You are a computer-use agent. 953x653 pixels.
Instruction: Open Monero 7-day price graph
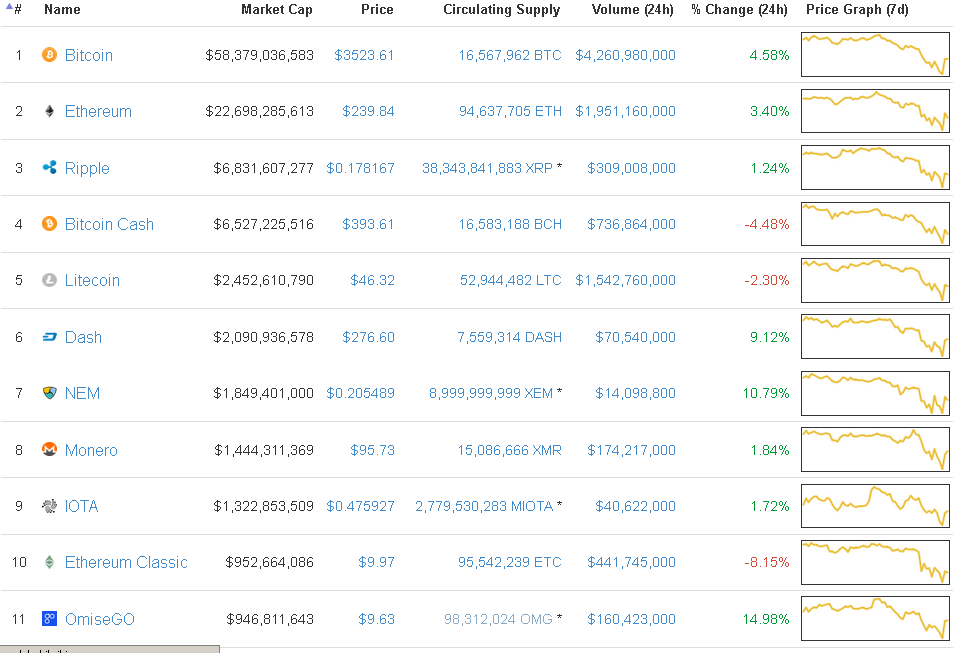click(875, 449)
